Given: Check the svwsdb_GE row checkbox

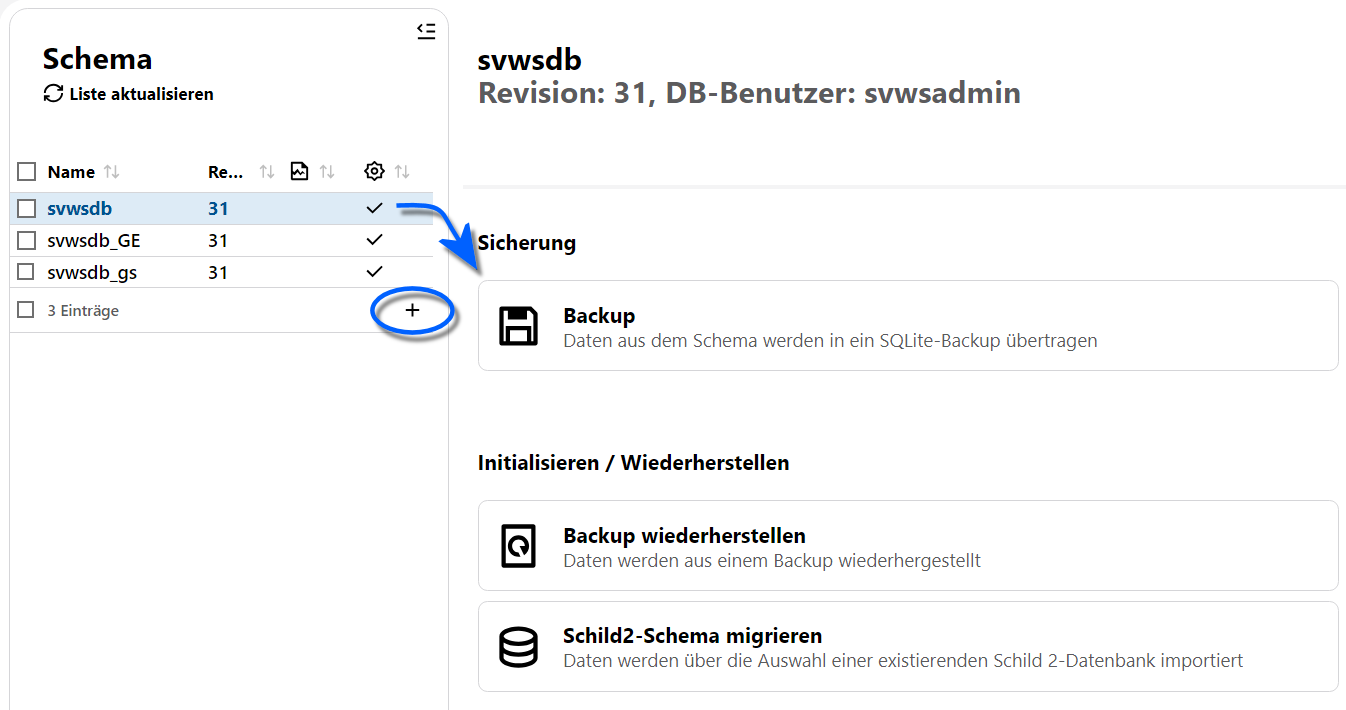Looking at the screenshot, I should (27, 240).
